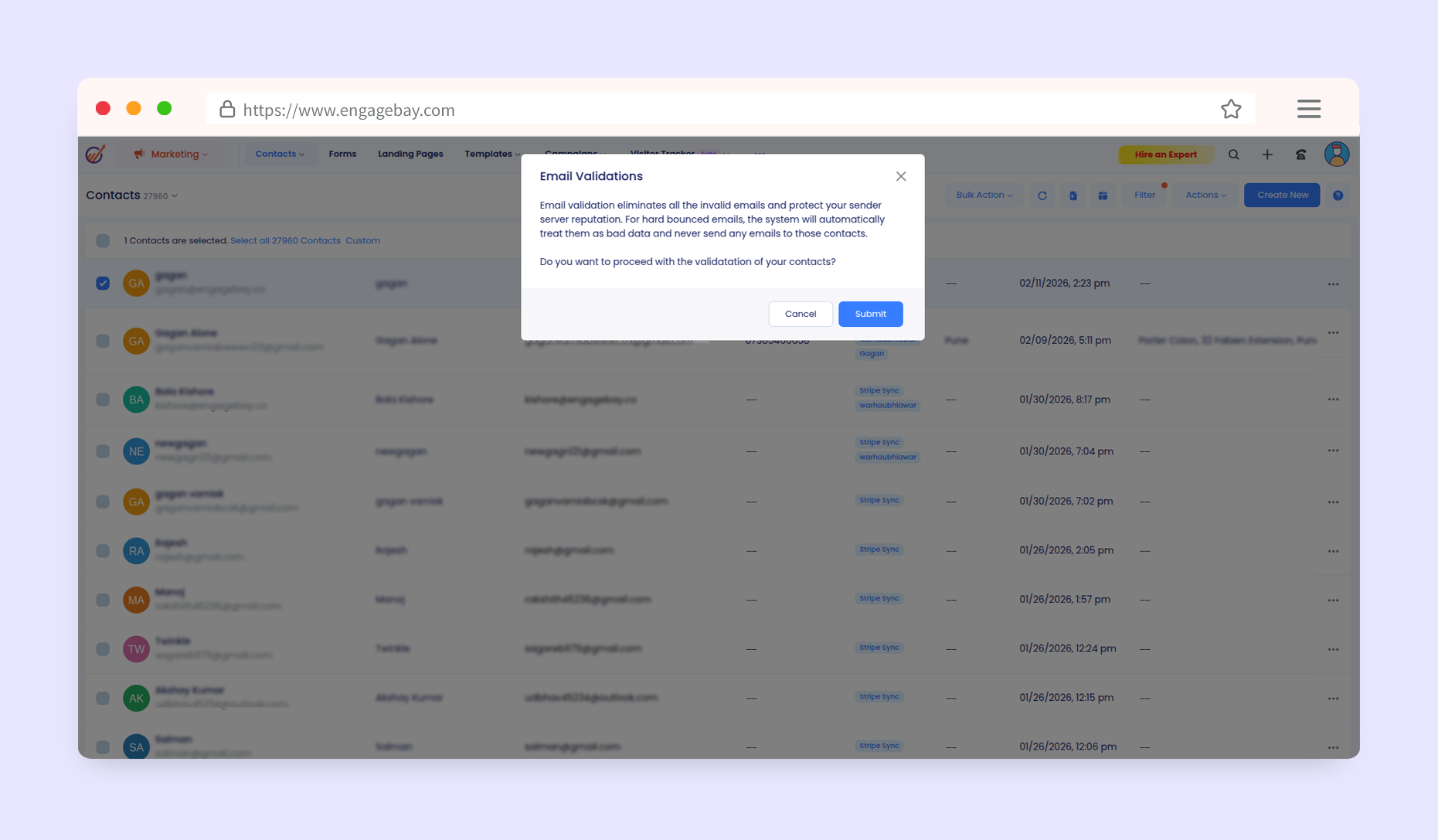Viewport: 1438px width, 840px height.
Task: Expand the Bulk Action dropdown
Action: (x=984, y=196)
